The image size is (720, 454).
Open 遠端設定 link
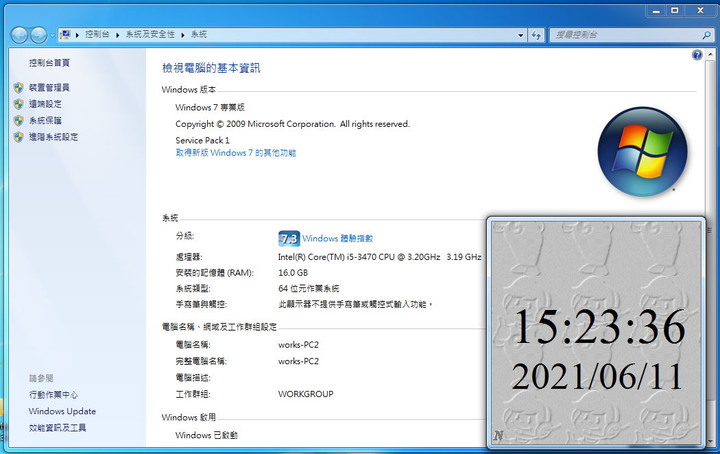pos(45,104)
